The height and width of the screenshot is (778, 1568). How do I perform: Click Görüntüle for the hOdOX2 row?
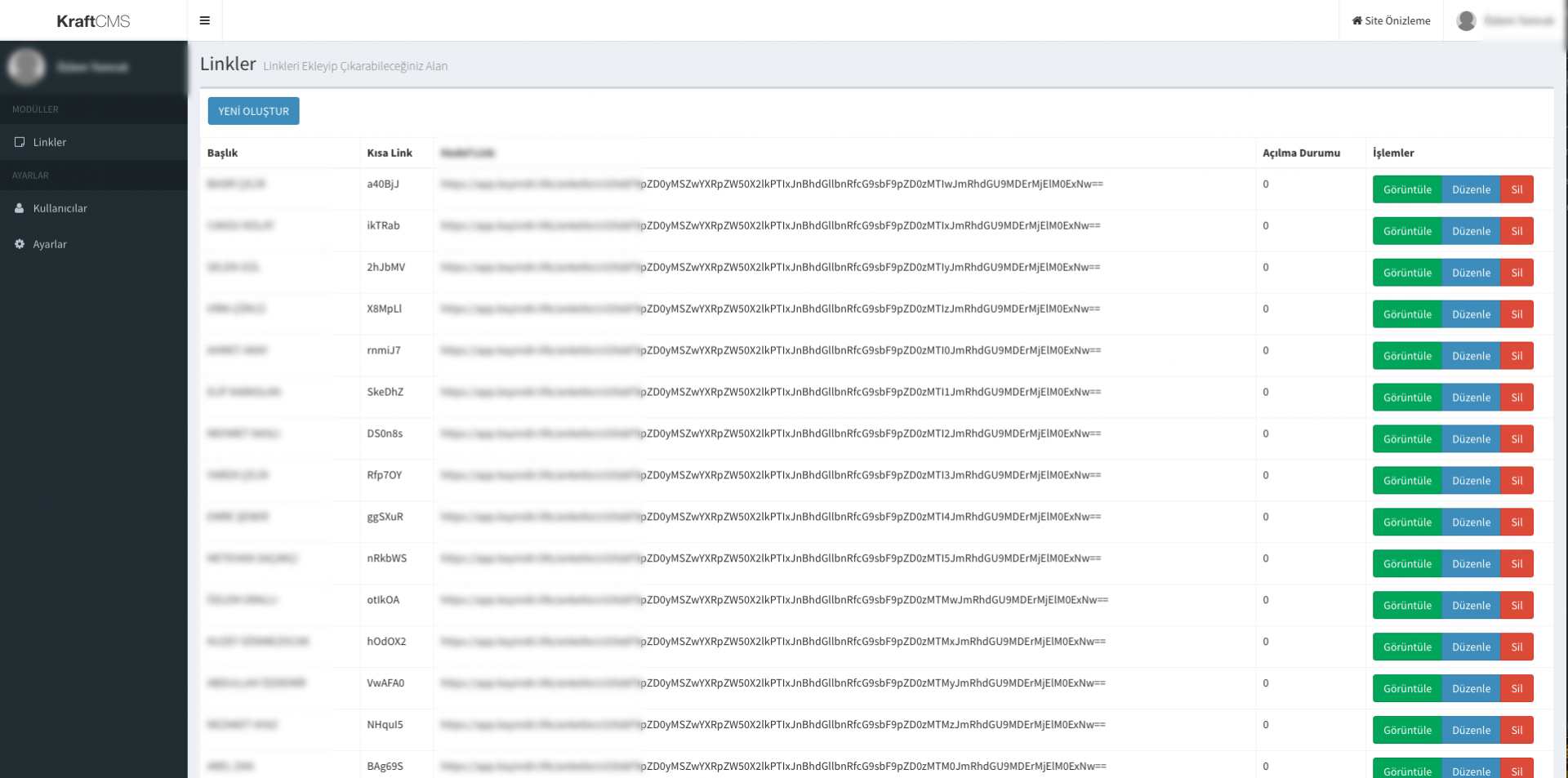pyautogui.click(x=1407, y=647)
